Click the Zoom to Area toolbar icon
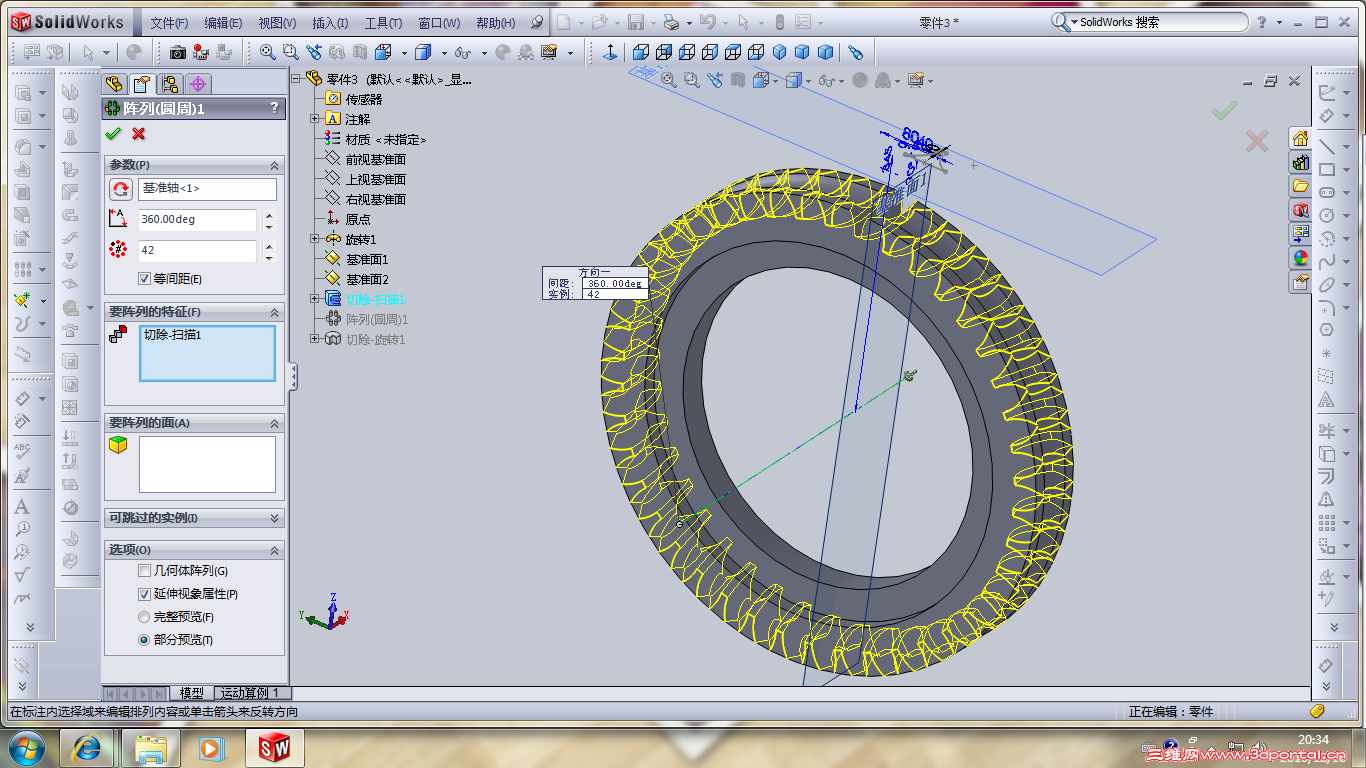Image resolution: width=1366 pixels, height=768 pixels. pos(290,52)
